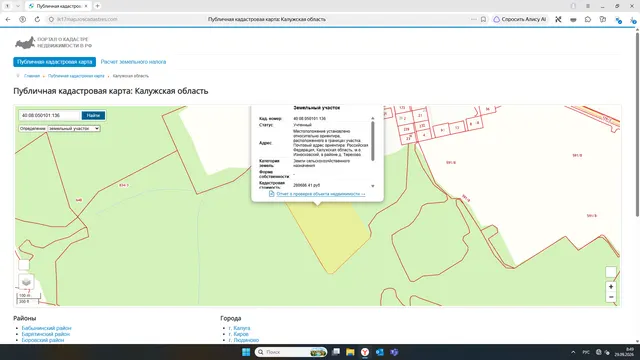
Task: Follow Публичная кадастровая карта breadcrumb link
Action: 76,76
